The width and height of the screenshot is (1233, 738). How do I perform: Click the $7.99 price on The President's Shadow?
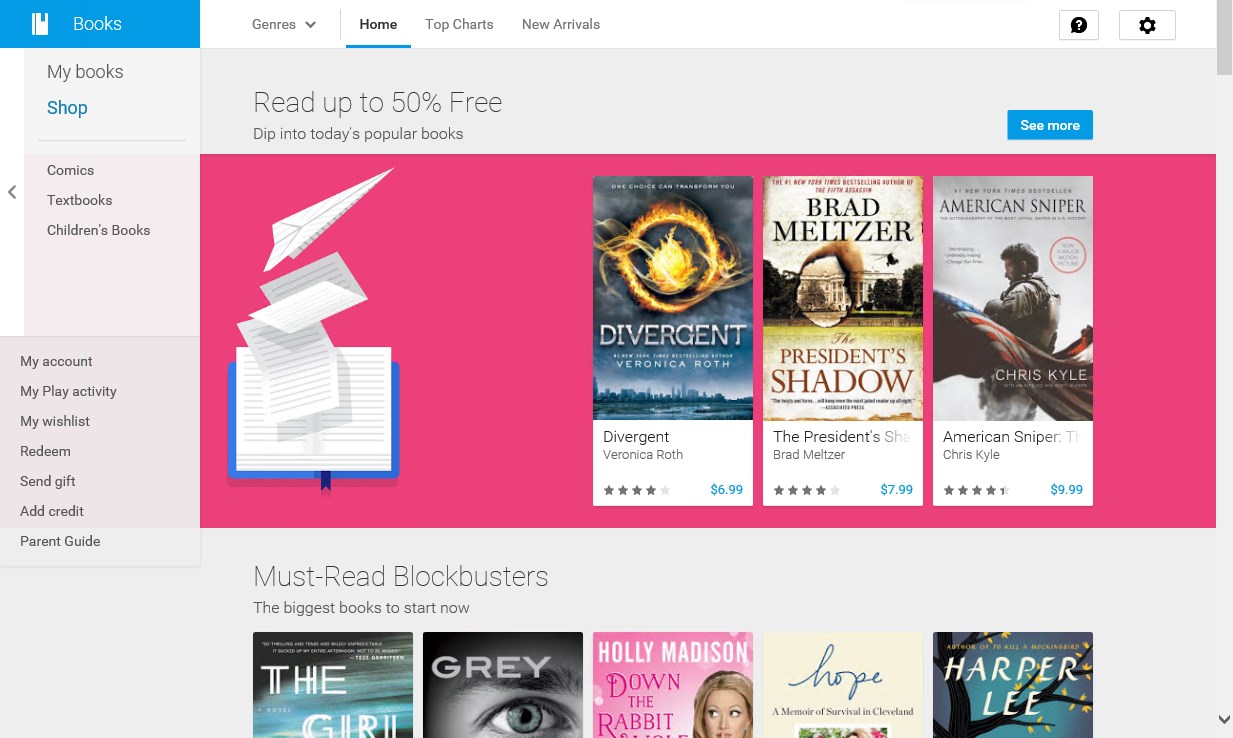point(897,490)
